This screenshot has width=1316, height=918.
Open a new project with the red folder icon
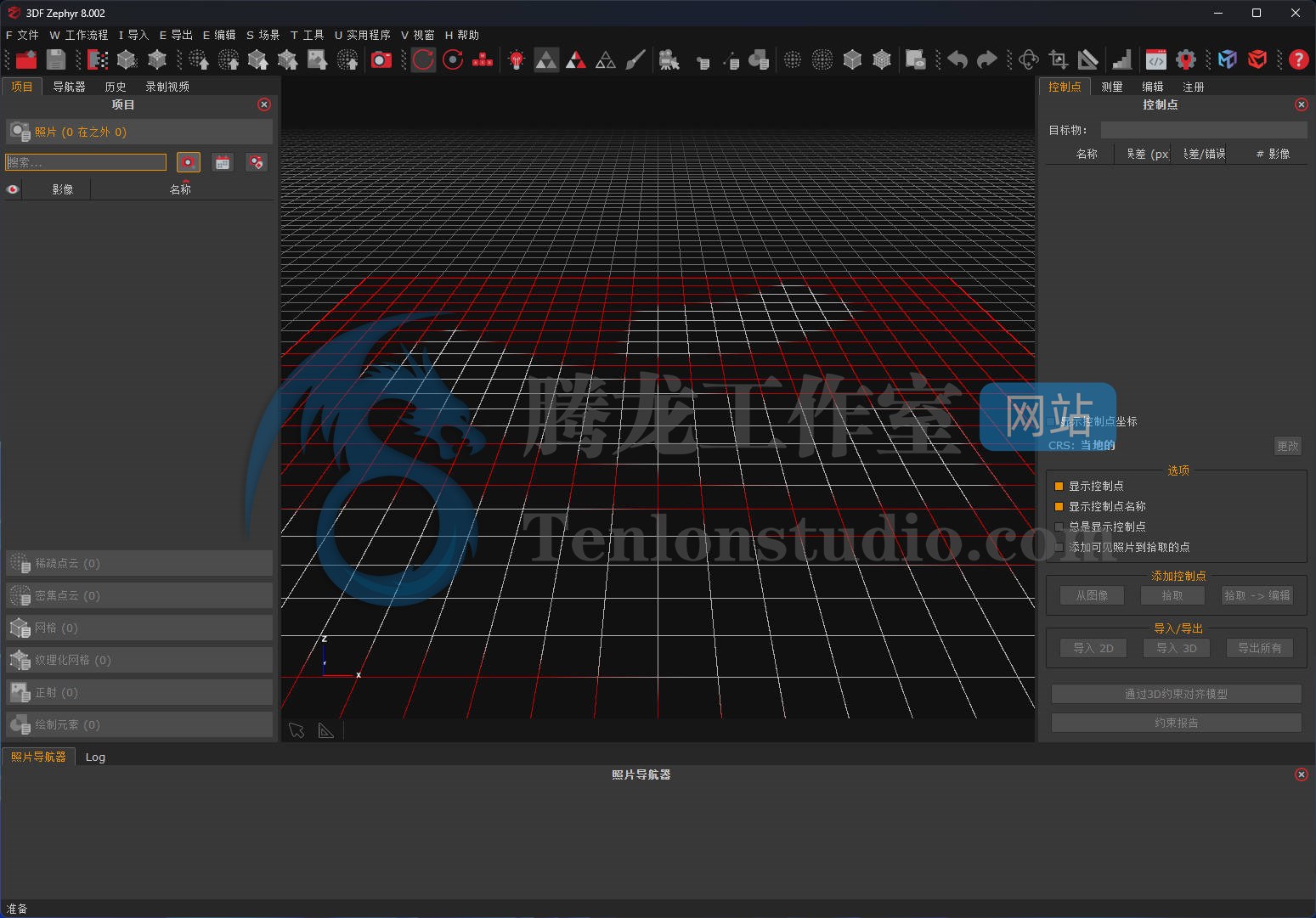(25, 59)
